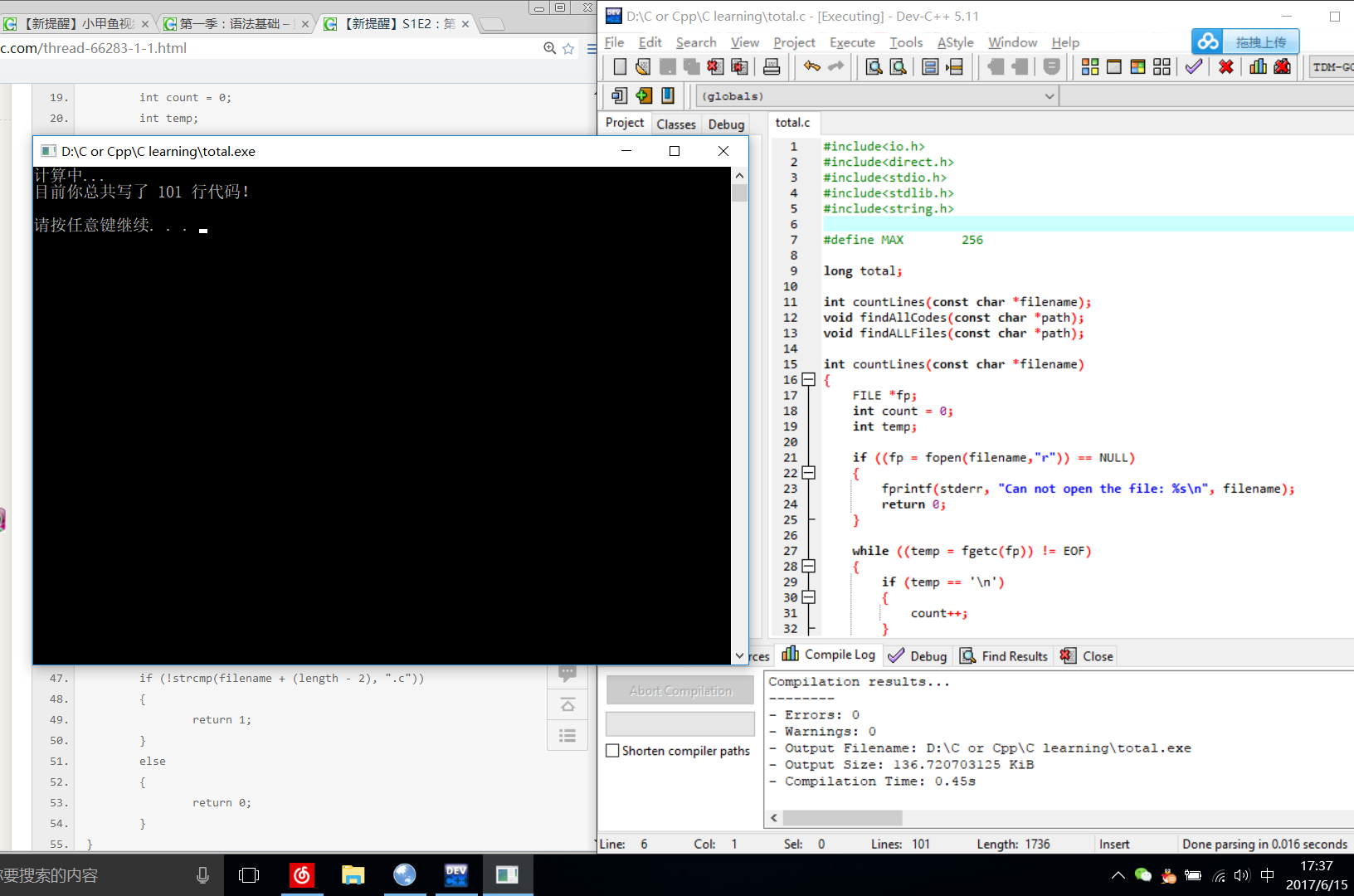Show hidden system tray icons chevron
Screen dimensions: 1354x896
(1118, 875)
